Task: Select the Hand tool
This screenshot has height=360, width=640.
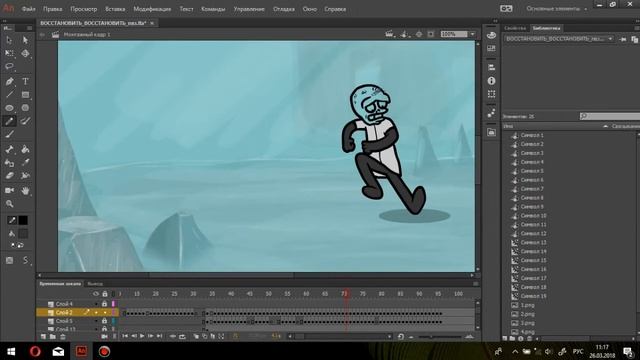Action: click(25, 191)
